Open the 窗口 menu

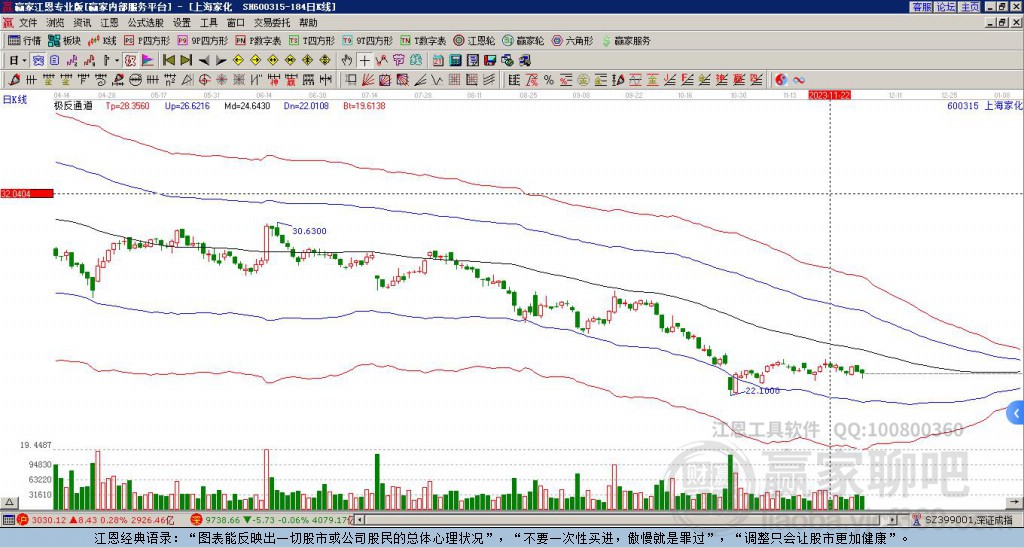click(x=236, y=23)
